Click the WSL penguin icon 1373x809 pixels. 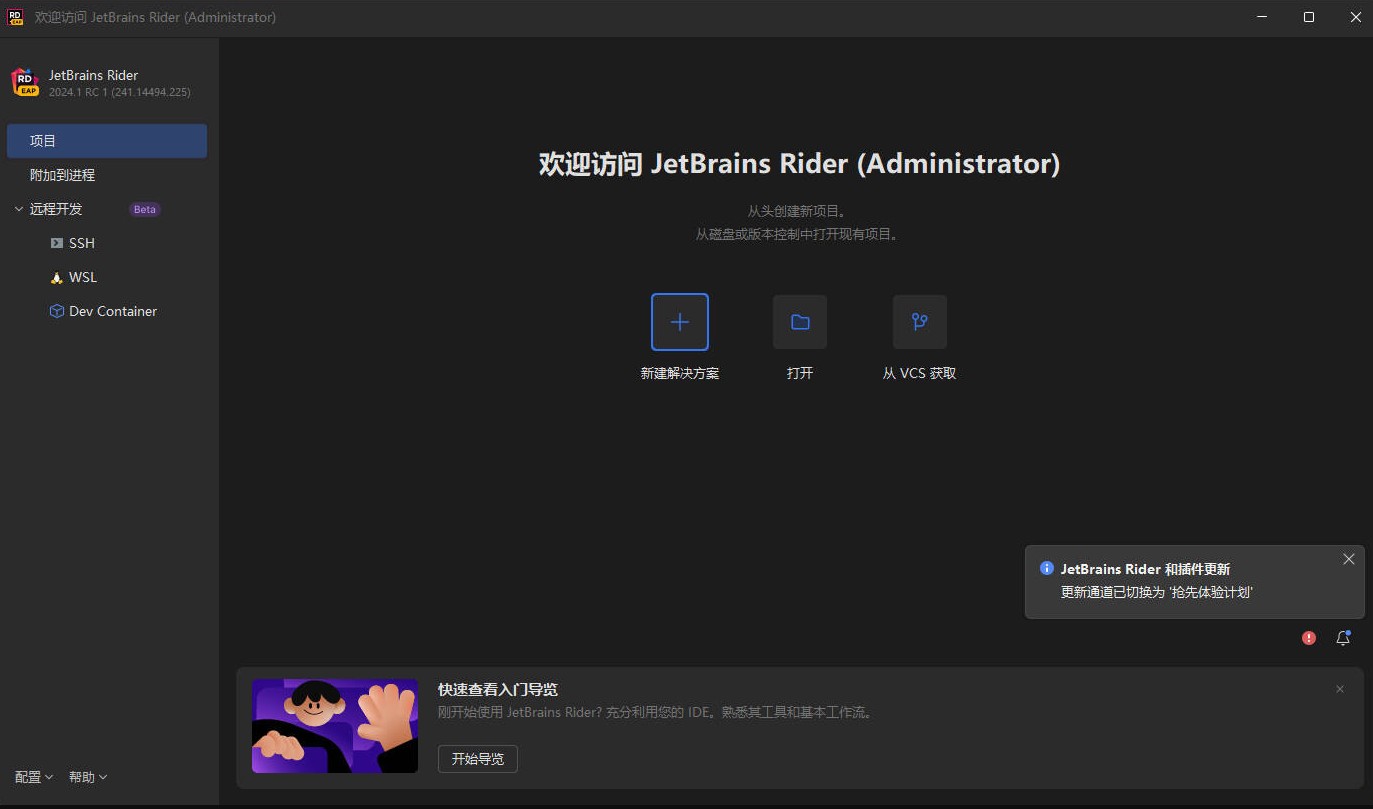pyautogui.click(x=57, y=277)
